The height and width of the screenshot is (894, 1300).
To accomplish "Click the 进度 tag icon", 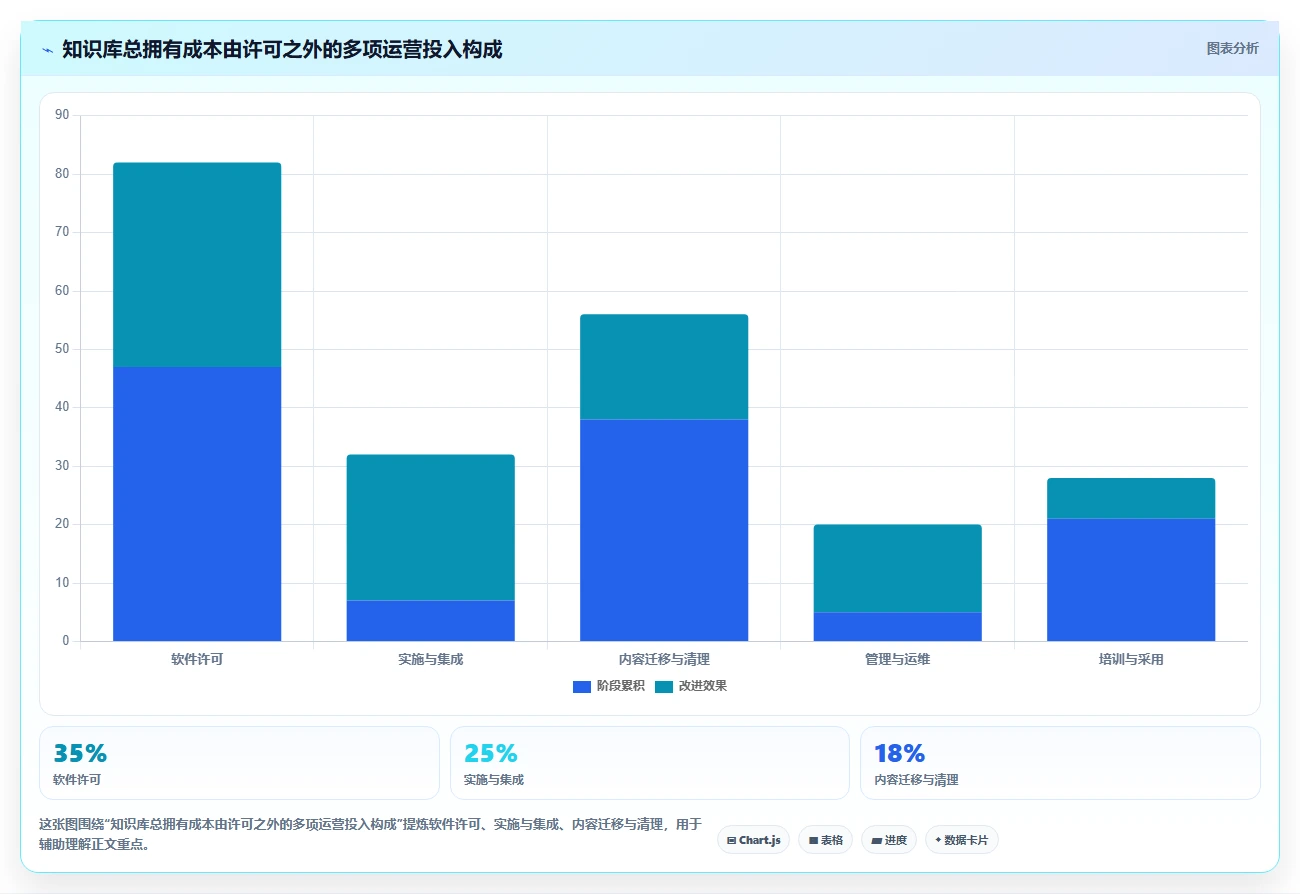I will tap(876, 841).
